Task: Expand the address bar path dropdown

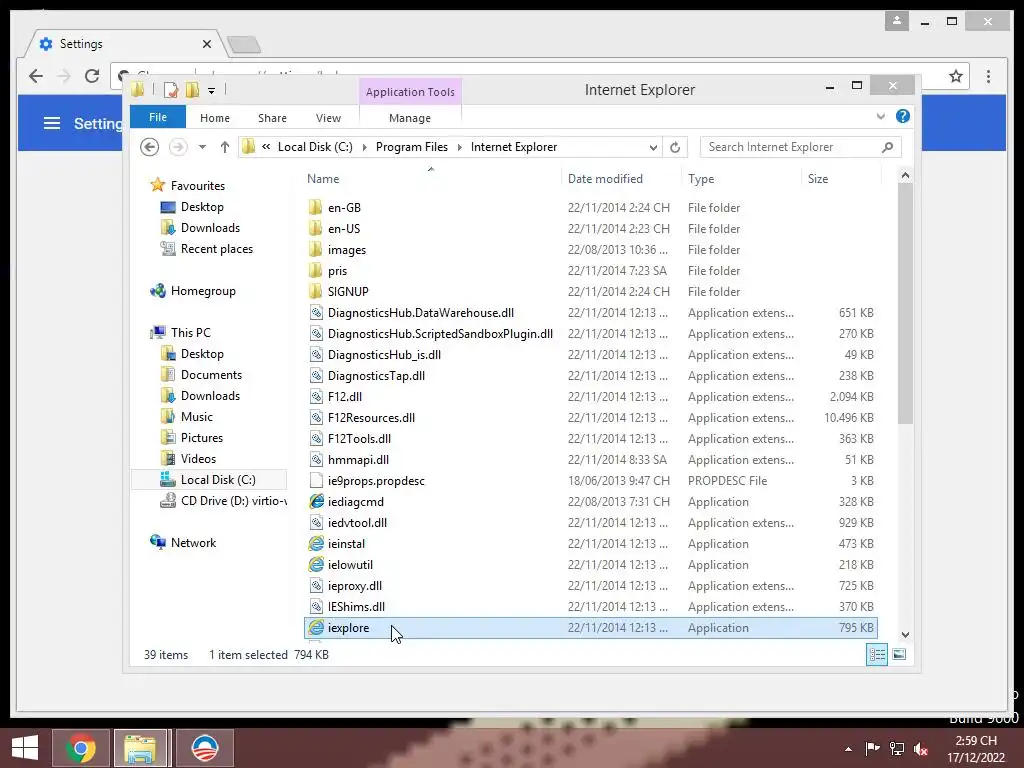Action: [652, 148]
